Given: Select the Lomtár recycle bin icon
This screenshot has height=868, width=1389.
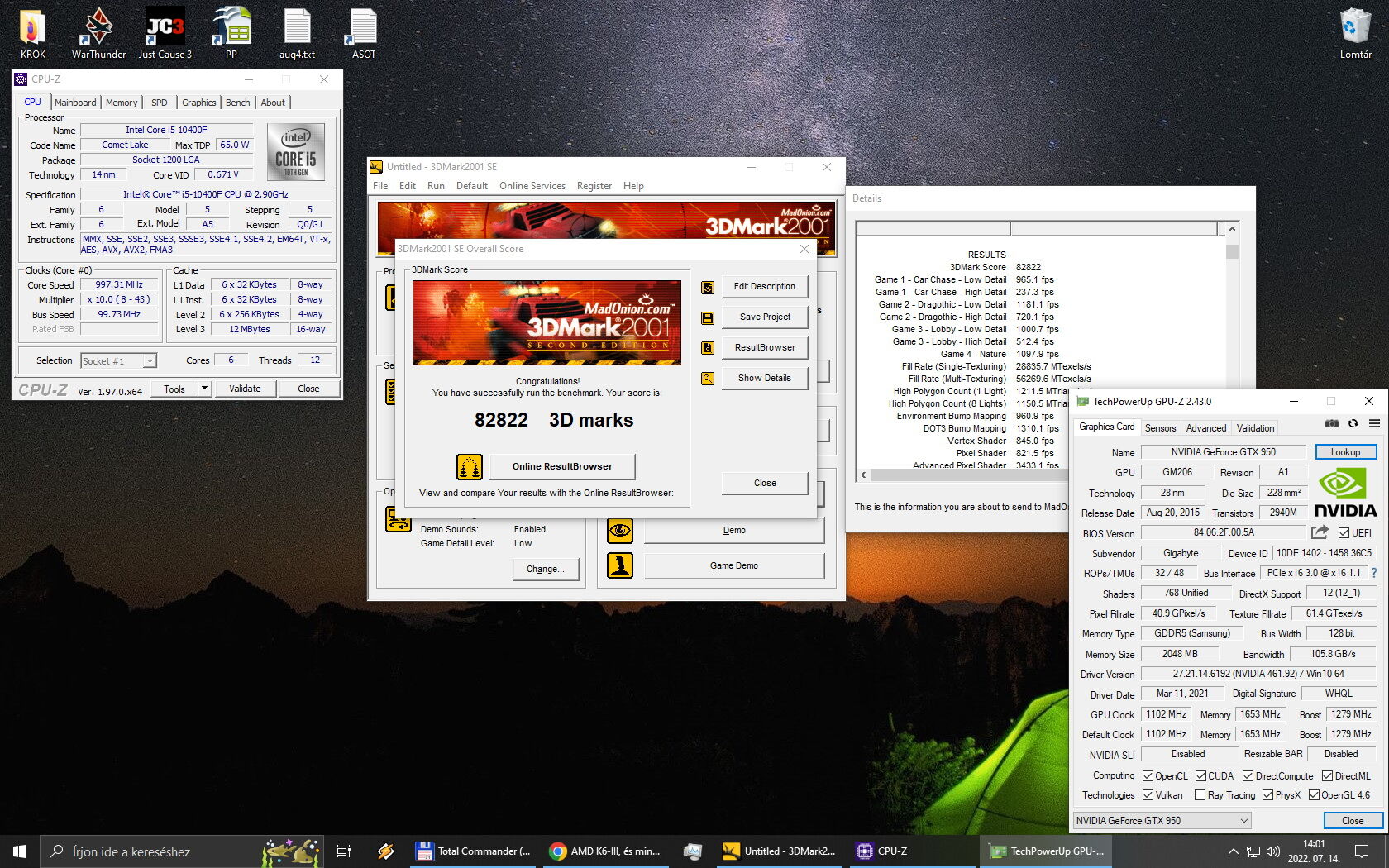Looking at the screenshot, I should (1355, 33).
